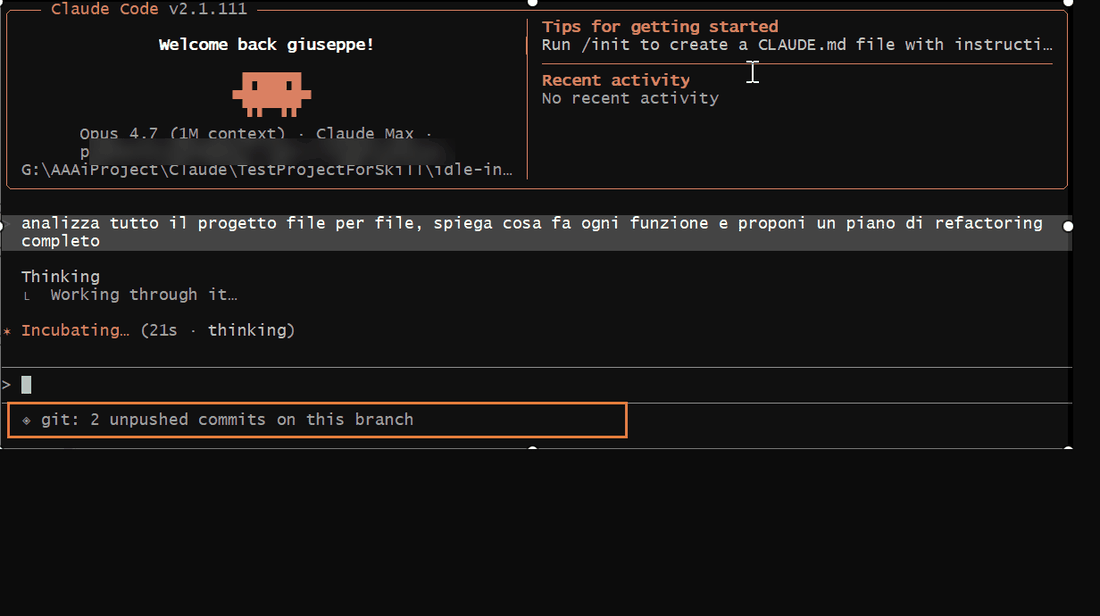
Task: Click the 'Working through it…' line
Action: coord(144,295)
